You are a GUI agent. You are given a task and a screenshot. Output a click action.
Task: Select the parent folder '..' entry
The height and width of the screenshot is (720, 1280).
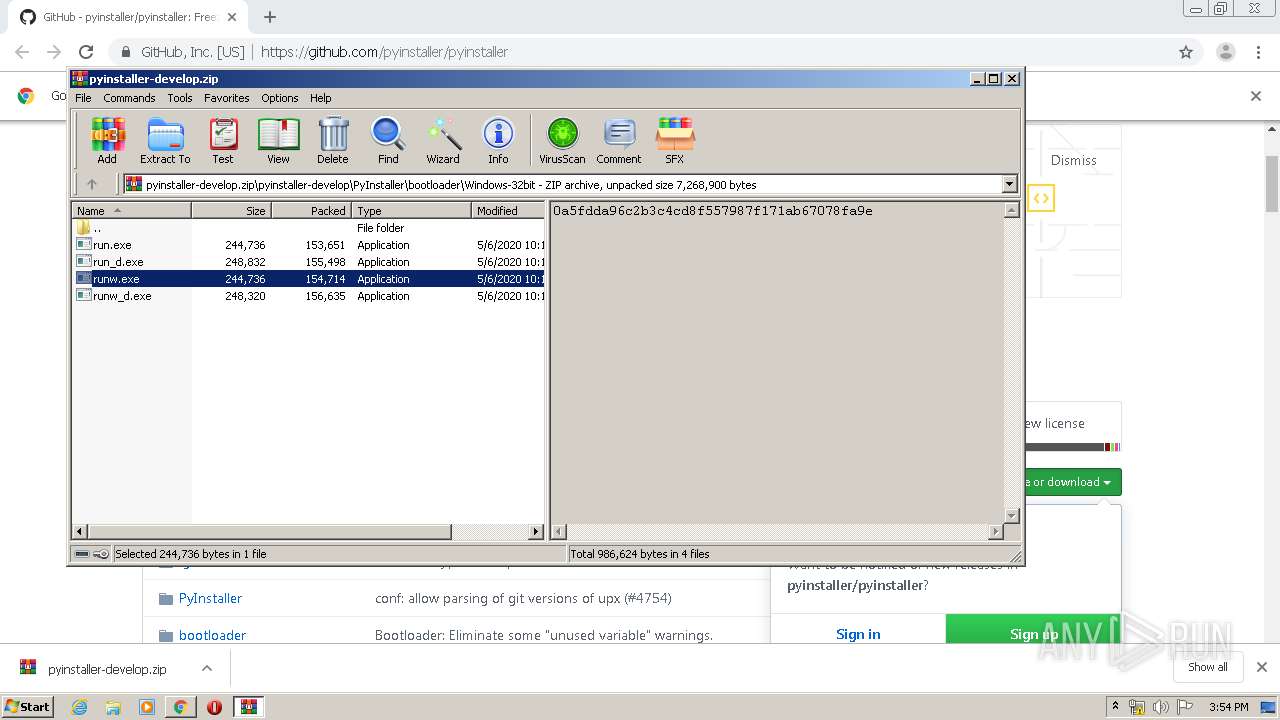pyautogui.click(x=309, y=228)
